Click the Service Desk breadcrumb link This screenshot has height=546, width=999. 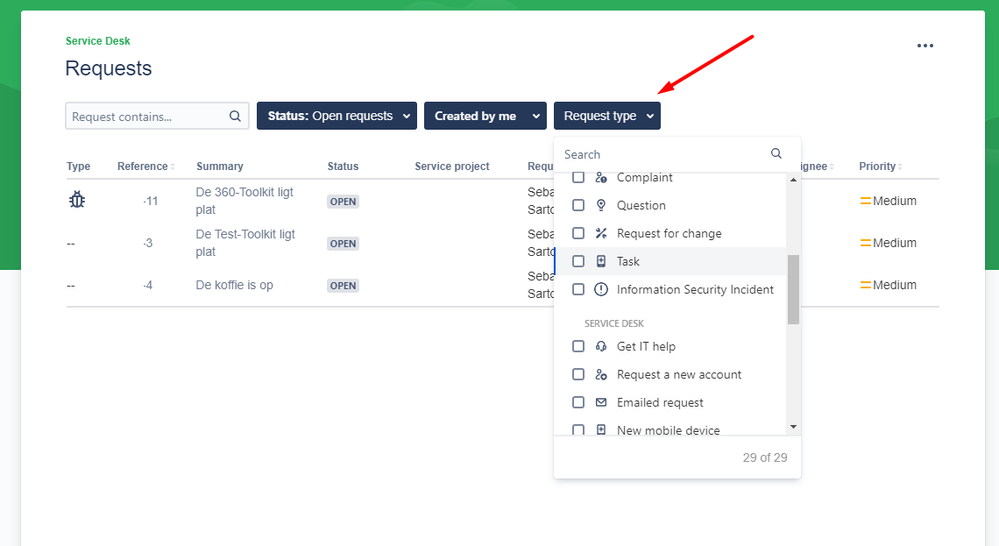point(97,41)
